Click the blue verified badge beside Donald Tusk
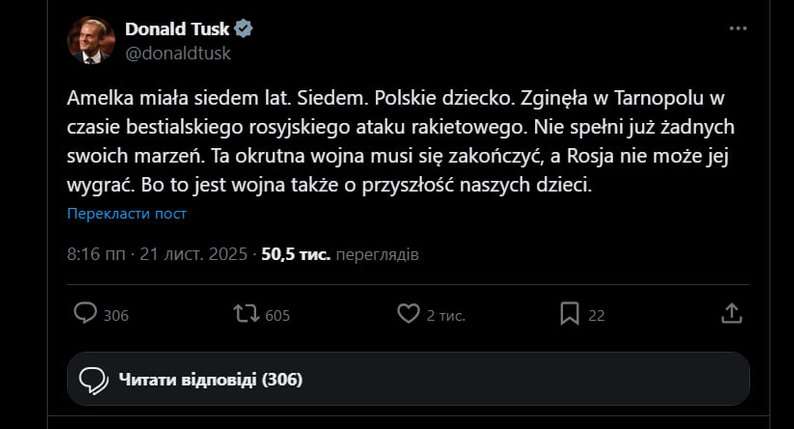 243,29
